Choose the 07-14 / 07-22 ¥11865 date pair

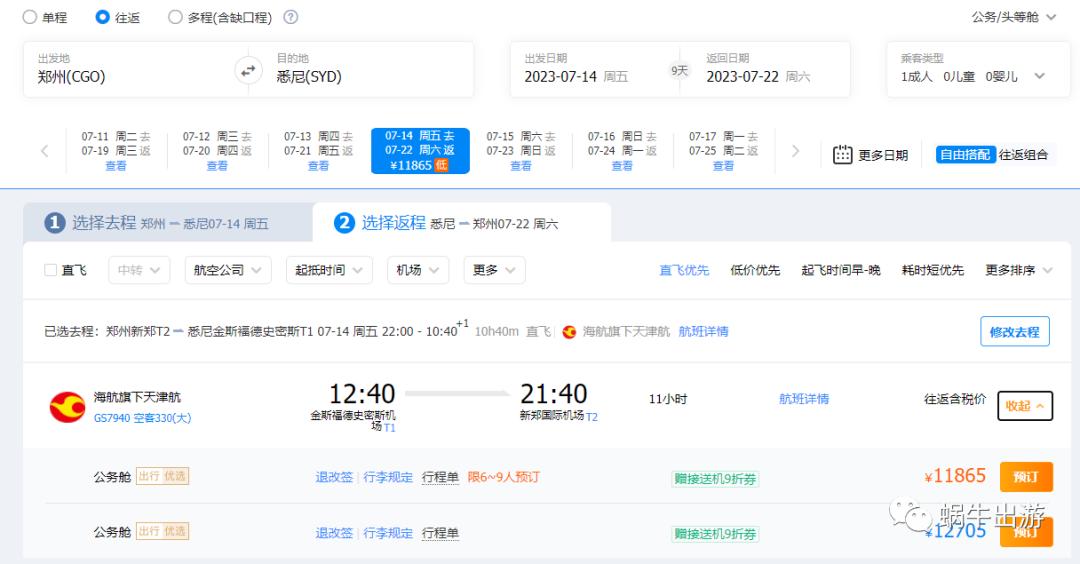coord(420,151)
